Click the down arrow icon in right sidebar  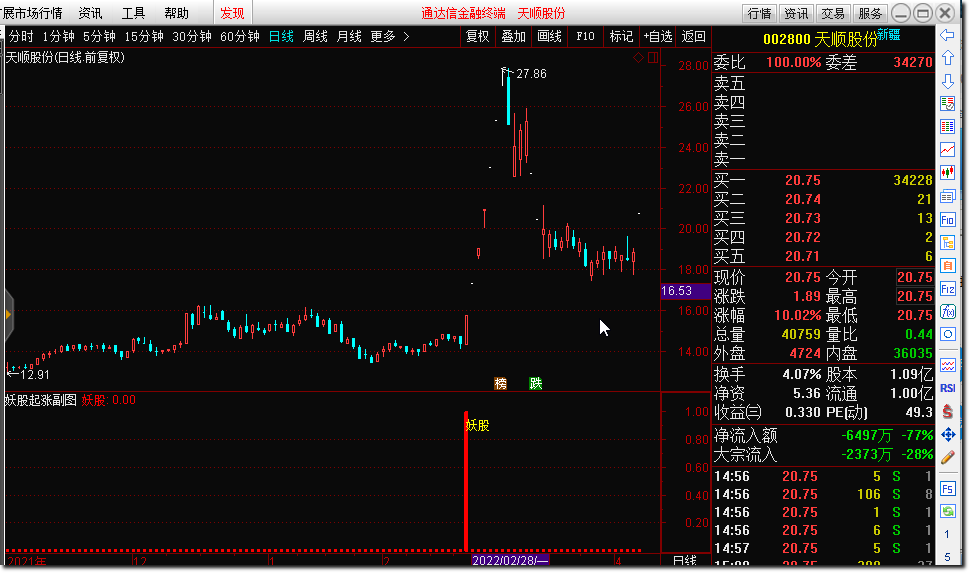click(x=947, y=81)
